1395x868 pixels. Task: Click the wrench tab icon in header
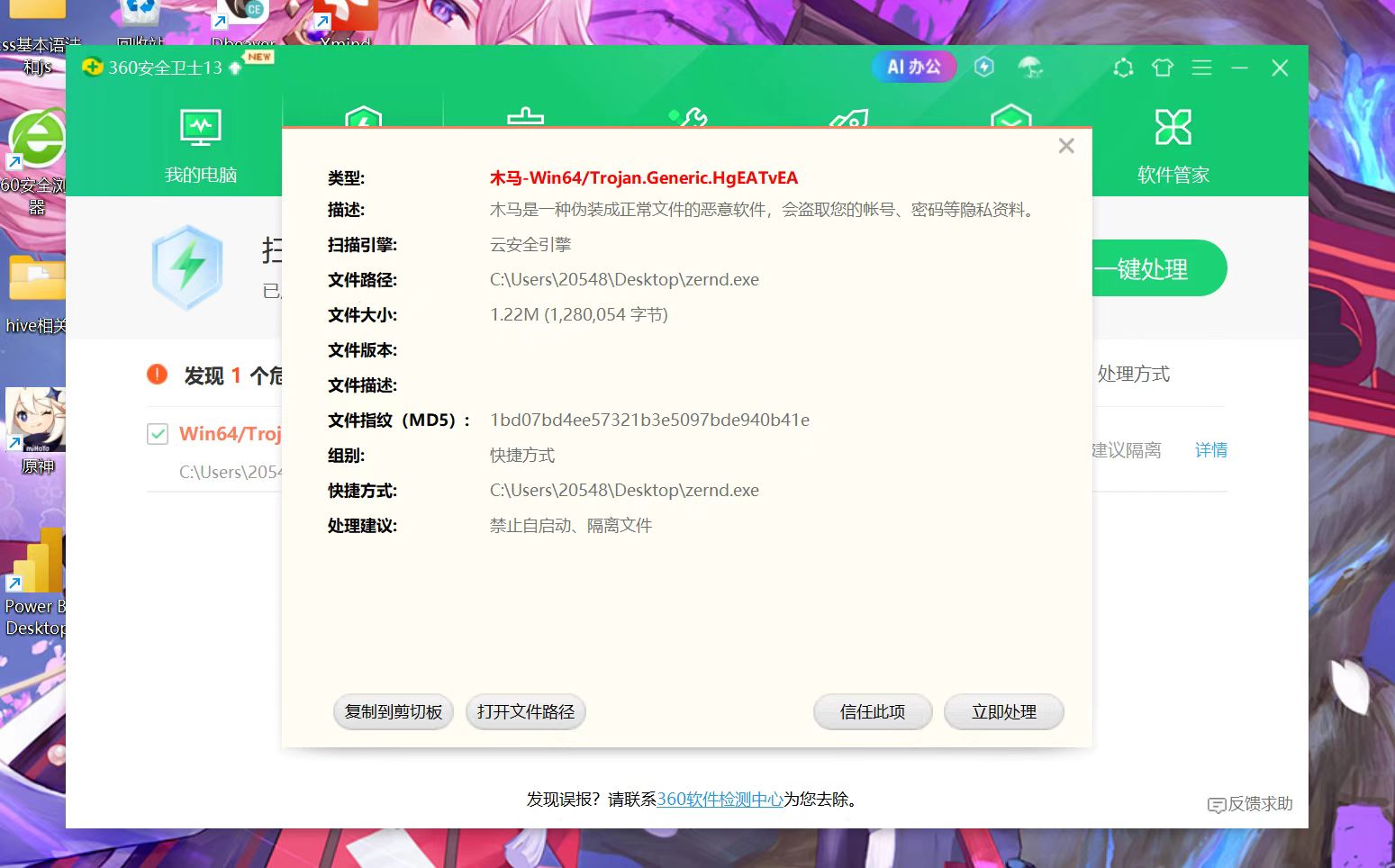[689, 117]
